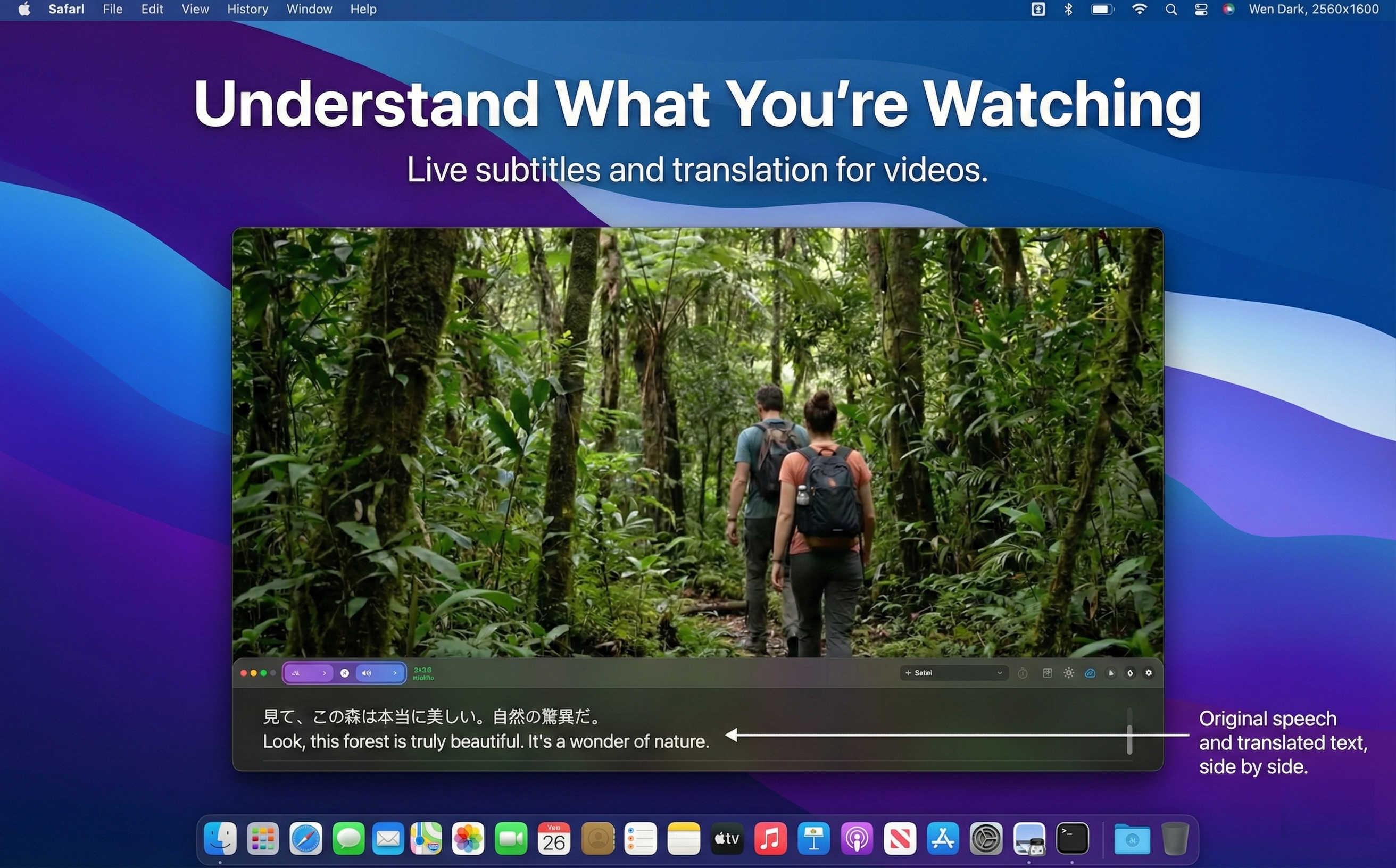The width and height of the screenshot is (1396, 868).
Task: Open the Window menu
Action: click(309, 9)
